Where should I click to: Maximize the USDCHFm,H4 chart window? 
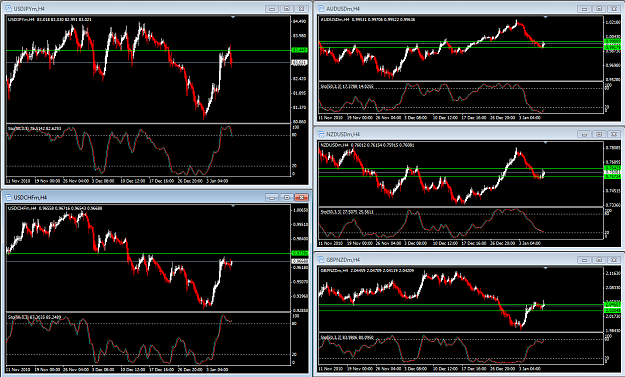(287, 197)
